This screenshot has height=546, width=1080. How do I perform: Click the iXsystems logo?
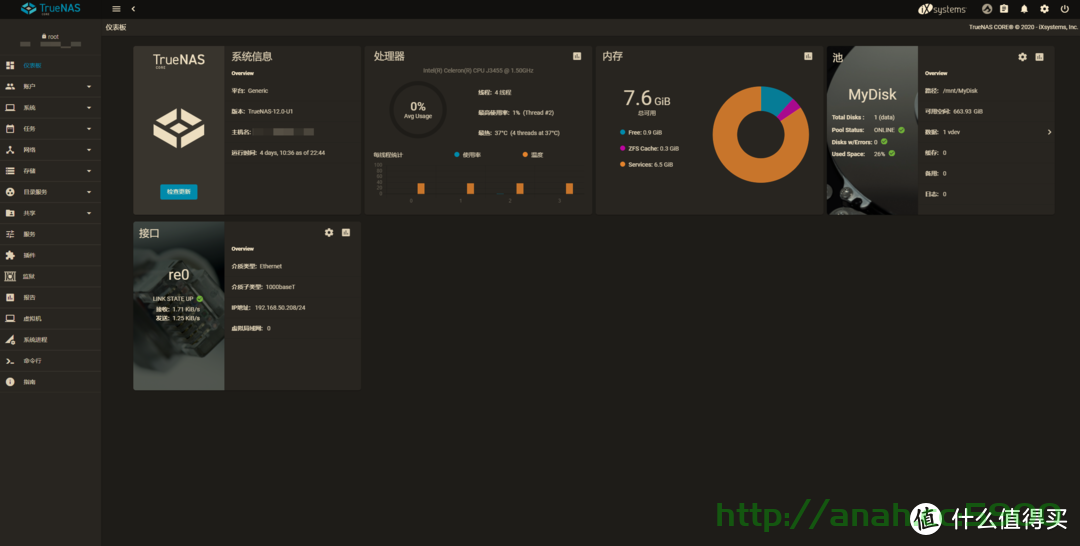click(942, 10)
